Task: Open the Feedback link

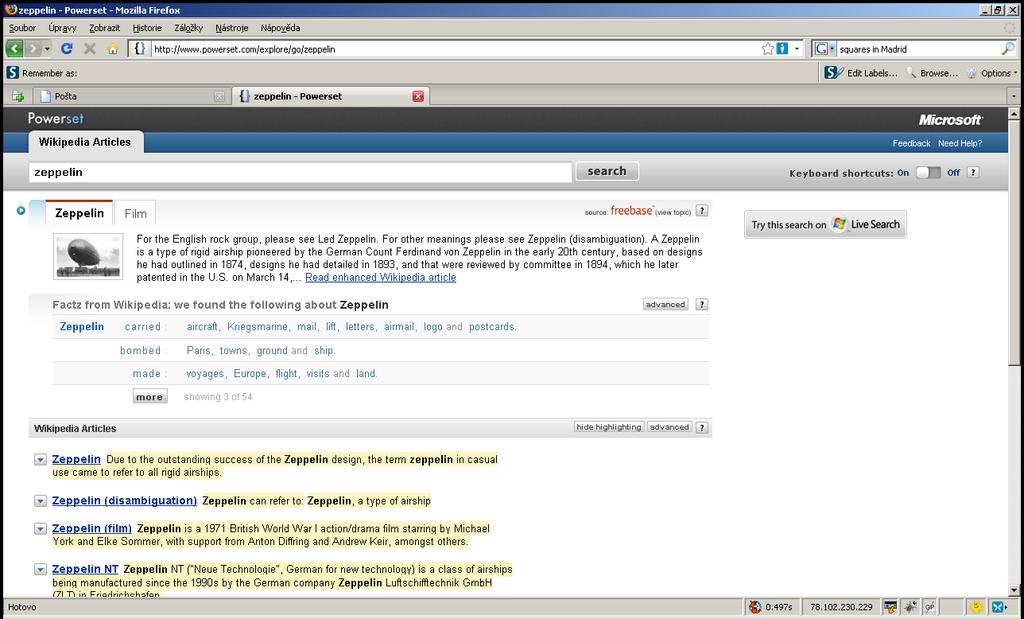Action: pyautogui.click(x=911, y=143)
